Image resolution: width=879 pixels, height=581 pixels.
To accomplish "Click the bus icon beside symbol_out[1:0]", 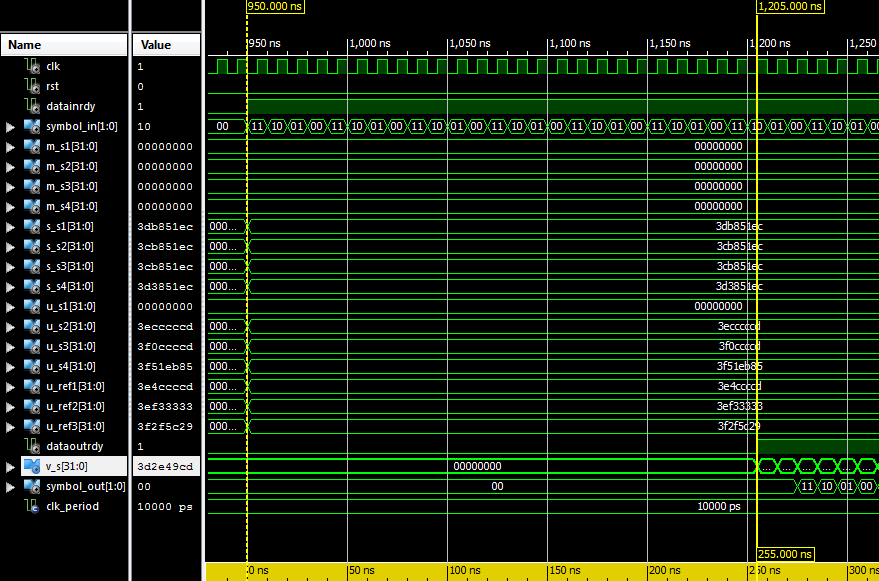I will [33, 487].
